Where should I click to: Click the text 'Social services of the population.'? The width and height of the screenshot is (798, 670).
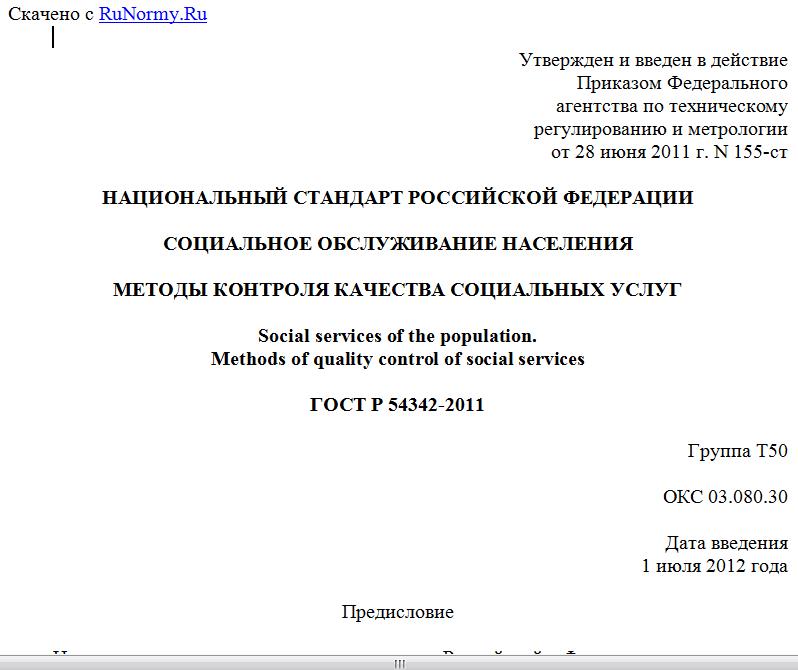[x=397, y=336]
